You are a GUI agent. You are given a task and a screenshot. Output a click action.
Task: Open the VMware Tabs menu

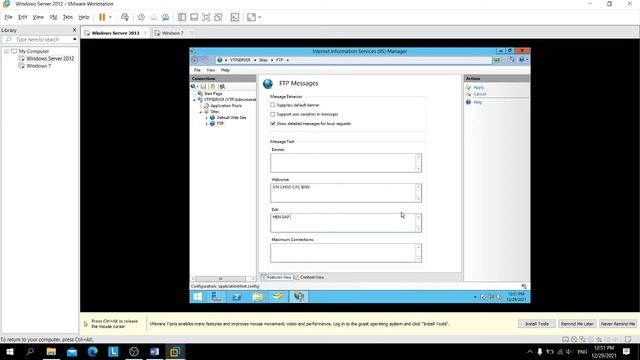[x=67, y=17]
